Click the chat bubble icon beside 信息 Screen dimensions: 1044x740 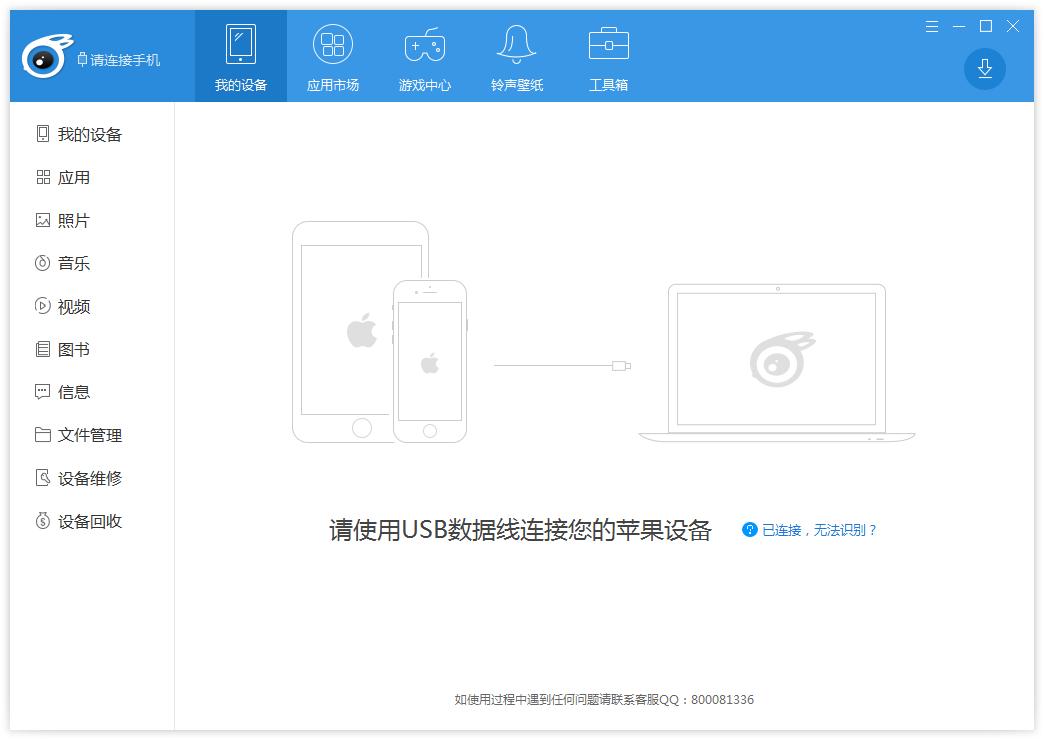[x=43, y=392]
